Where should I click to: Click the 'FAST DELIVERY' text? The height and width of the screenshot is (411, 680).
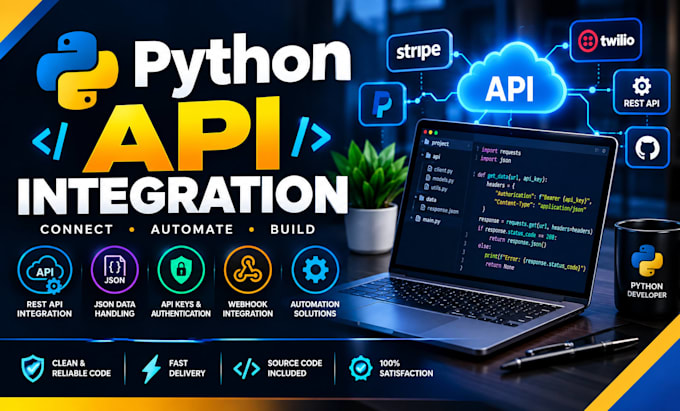pyautogui.click(x=187, y=368)
